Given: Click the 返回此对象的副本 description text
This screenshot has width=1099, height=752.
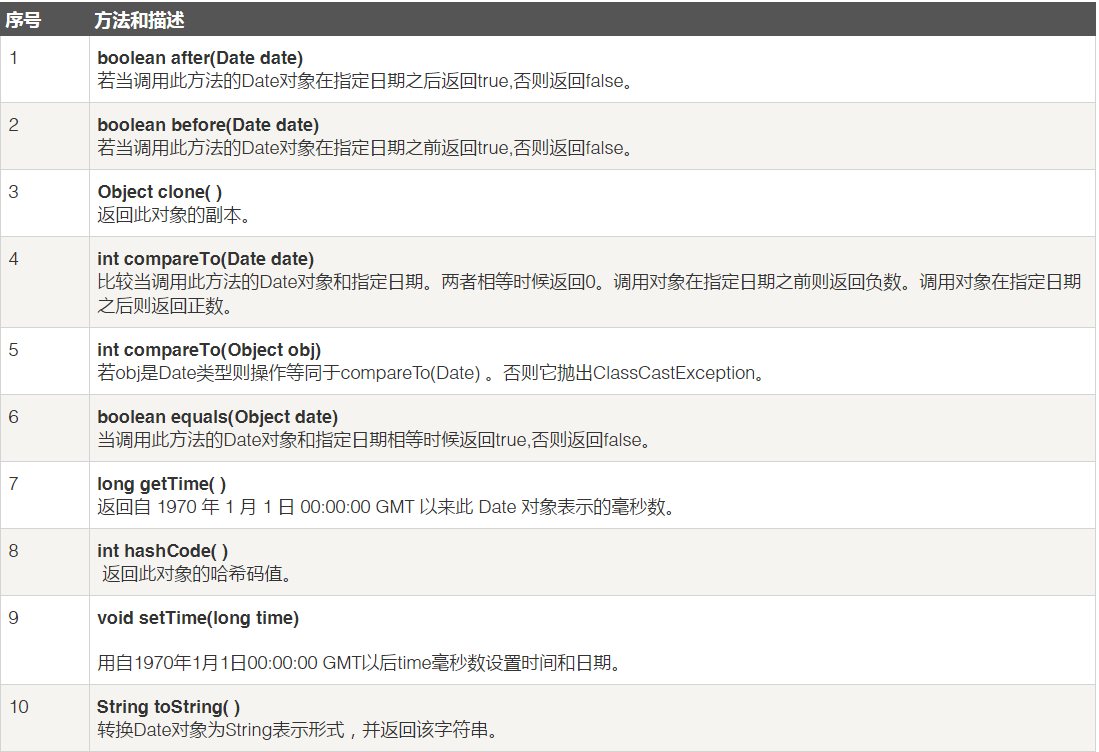Looking at the screenshot, I should pos(173,215).
